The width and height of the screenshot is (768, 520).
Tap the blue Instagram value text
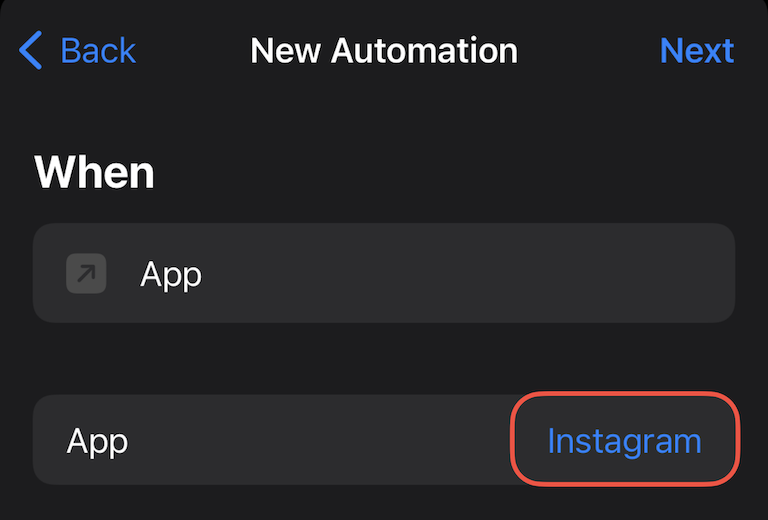click(x=624, y=441)
